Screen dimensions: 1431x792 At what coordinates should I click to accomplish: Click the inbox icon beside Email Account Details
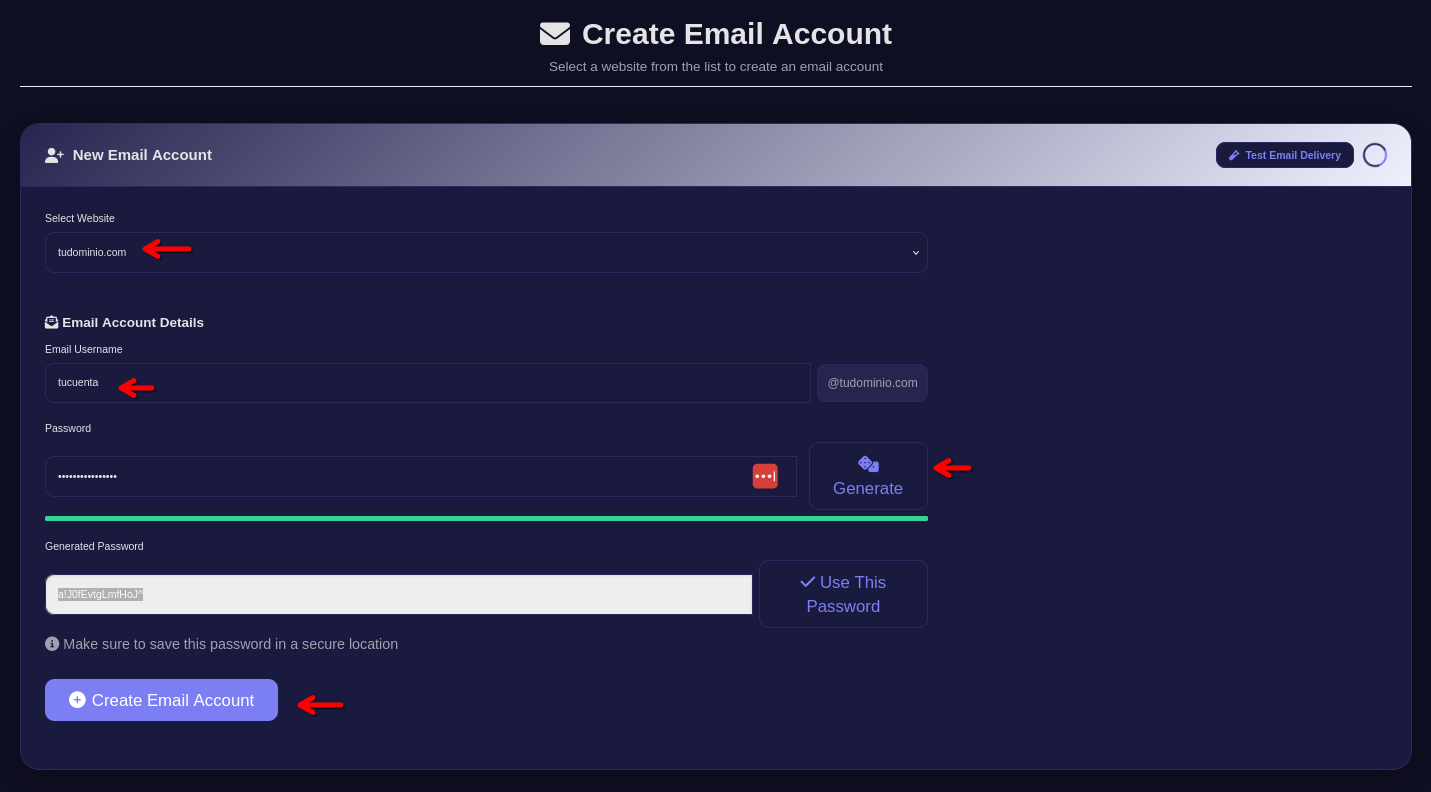tap(52, 322)
